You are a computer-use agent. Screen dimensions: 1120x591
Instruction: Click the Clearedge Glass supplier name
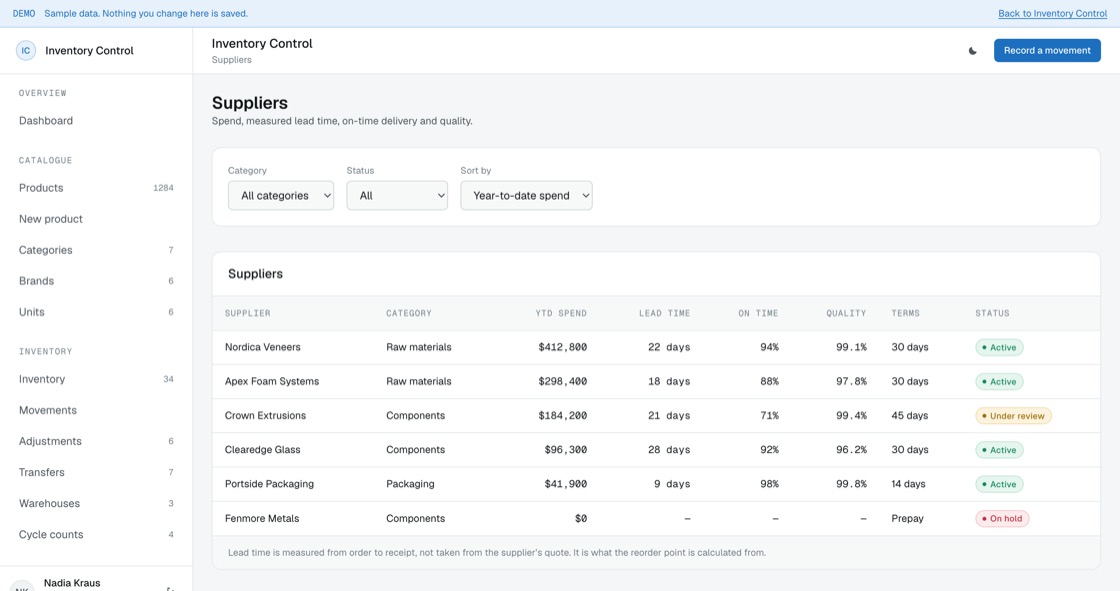262,450
